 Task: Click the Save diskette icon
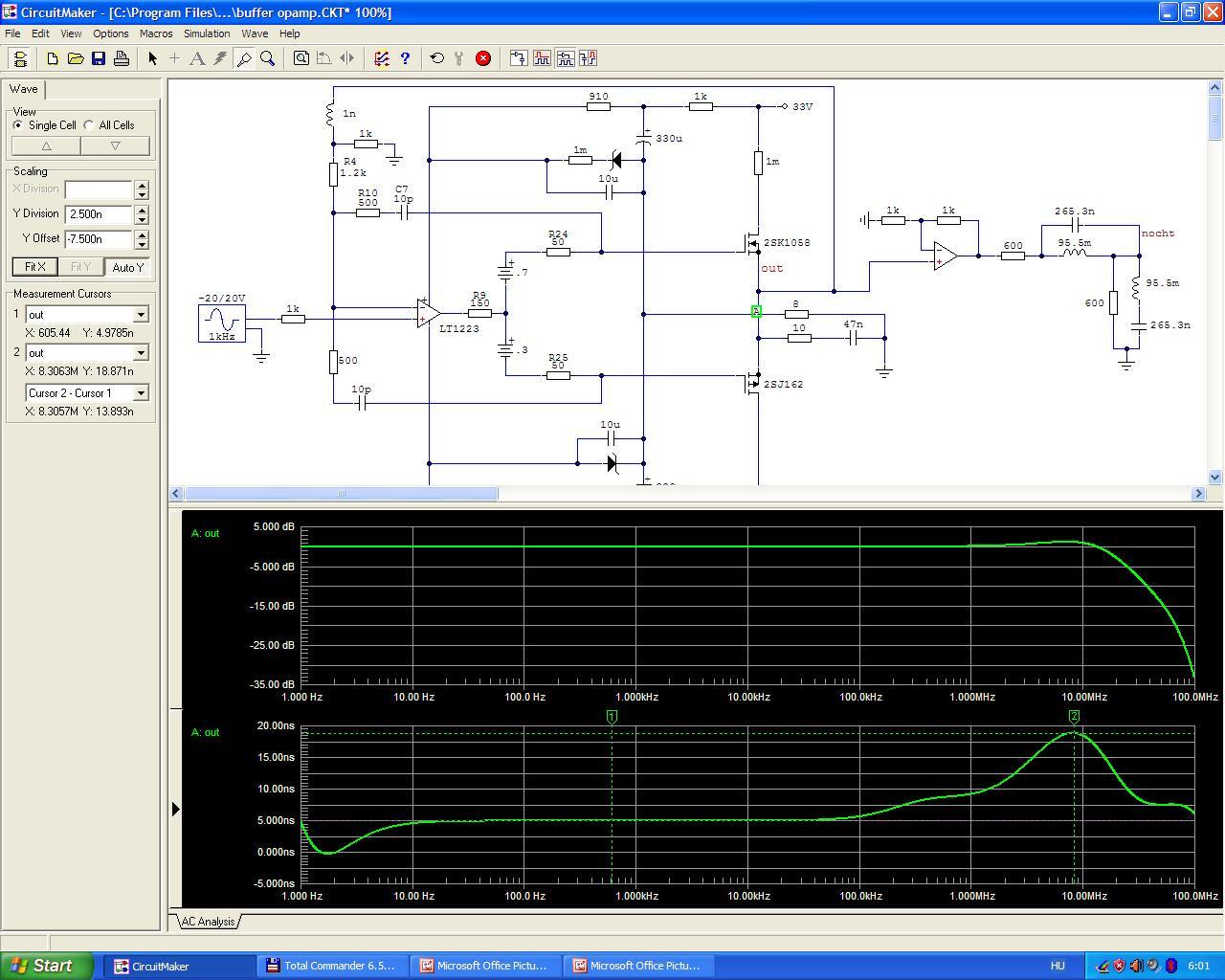point(99,58)
